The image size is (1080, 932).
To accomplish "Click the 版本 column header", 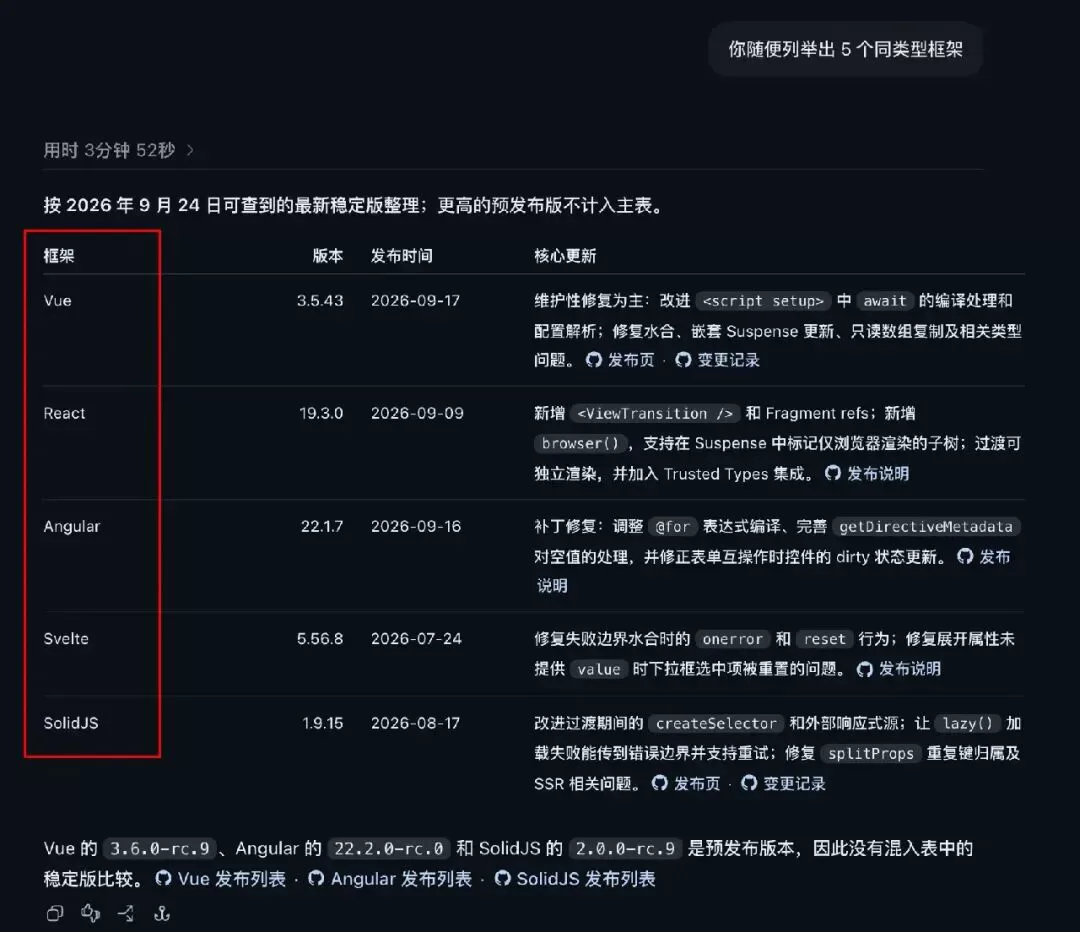I will (x=328, y=256).
